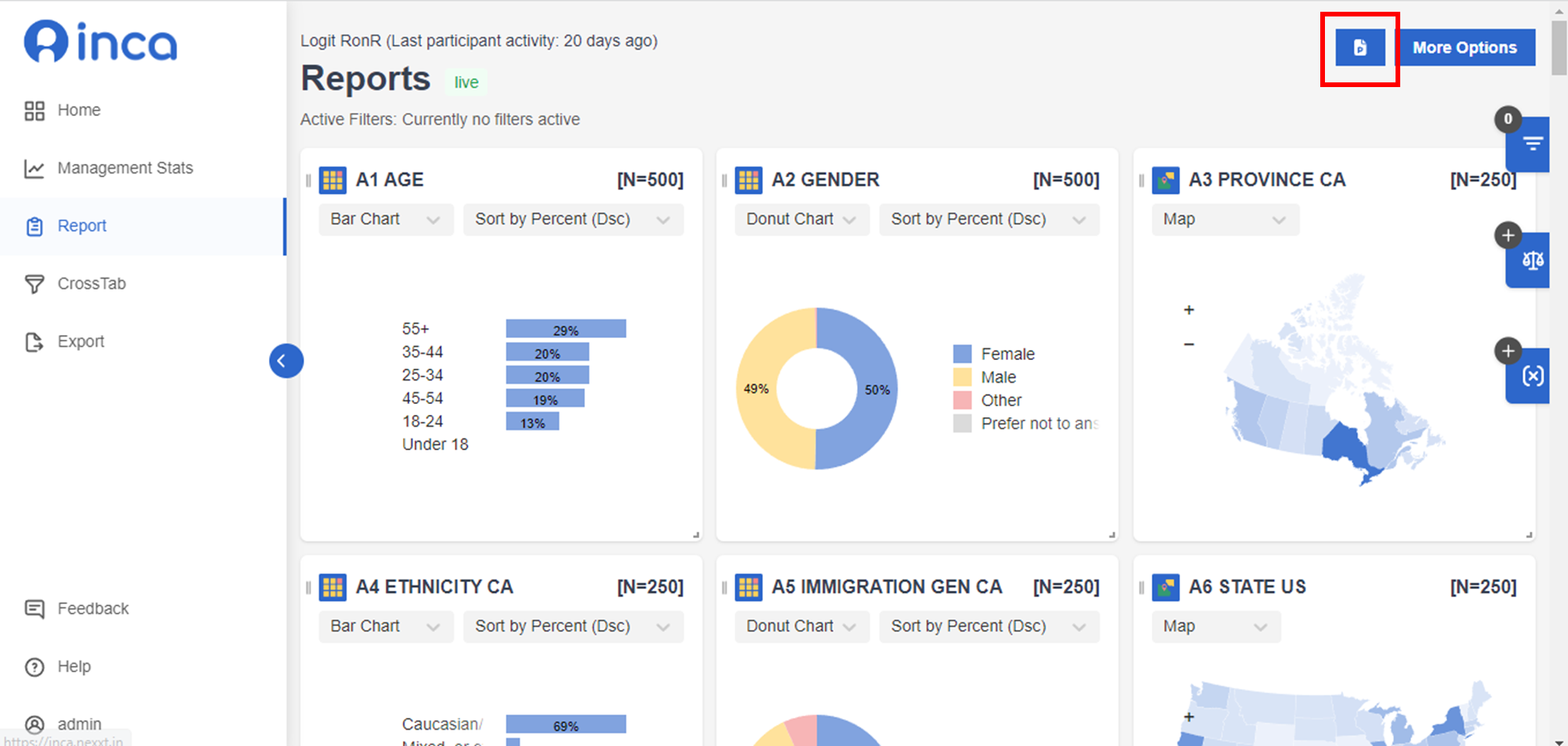
Task: Select Report in the sidebar
Action: (143, 226)
